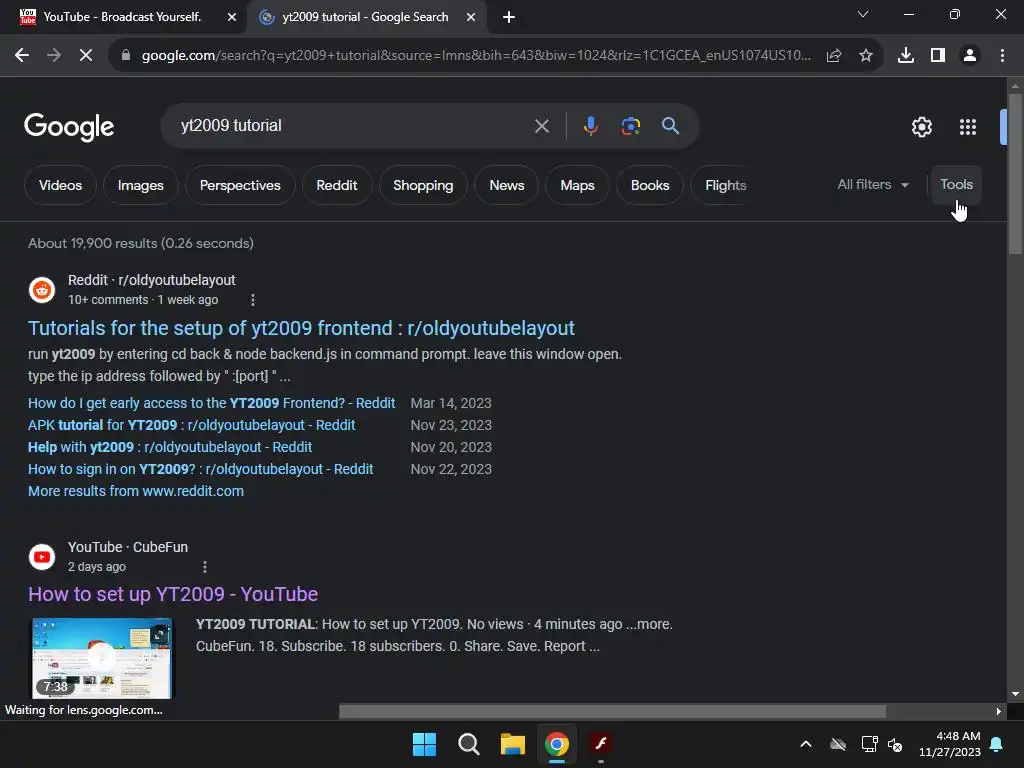Open Tutorials for the setup of yt2009 frontend
This screenshot has width=1024, height=768.
pyautogui.click(x=301, y=328)
